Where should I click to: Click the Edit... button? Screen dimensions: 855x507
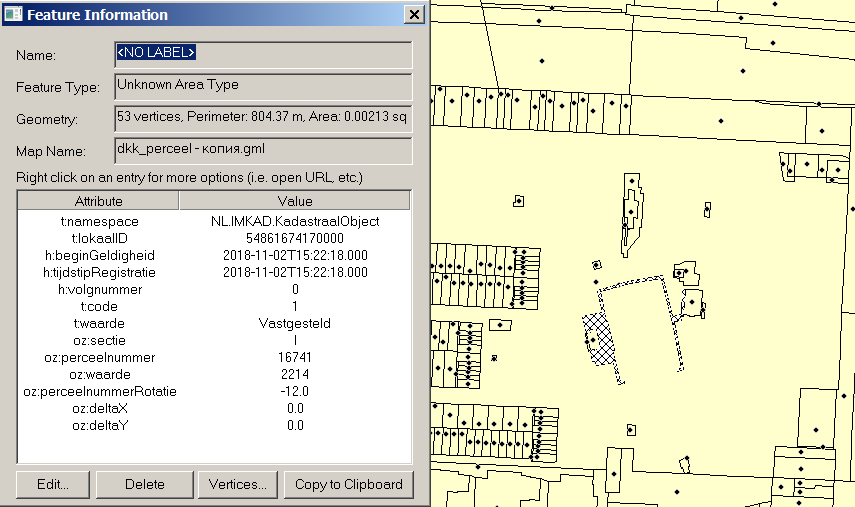pyautogui.click(x=52, y=484)
